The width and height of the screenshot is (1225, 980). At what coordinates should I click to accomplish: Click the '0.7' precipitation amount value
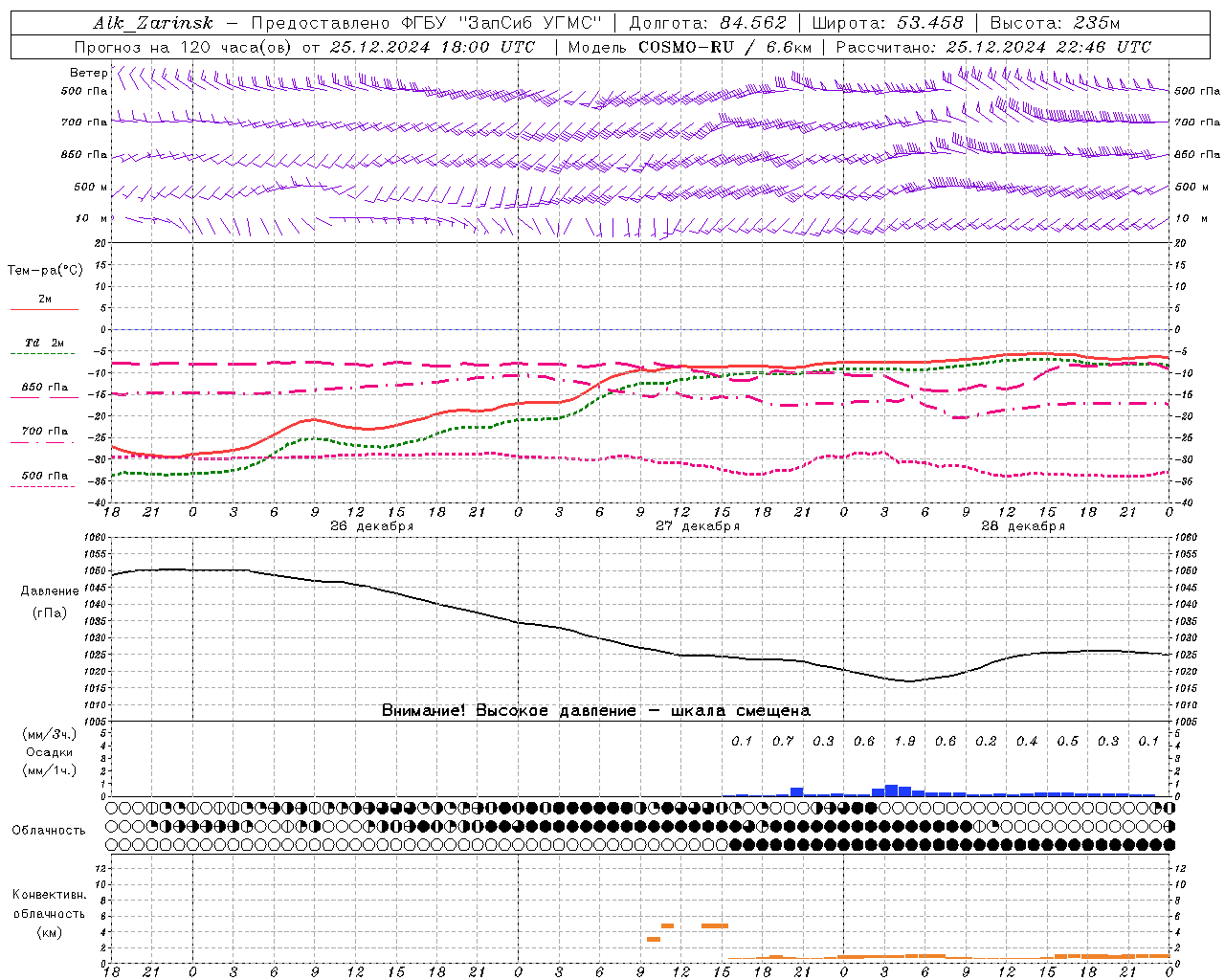pyautogui.click(x=783, y=742)
